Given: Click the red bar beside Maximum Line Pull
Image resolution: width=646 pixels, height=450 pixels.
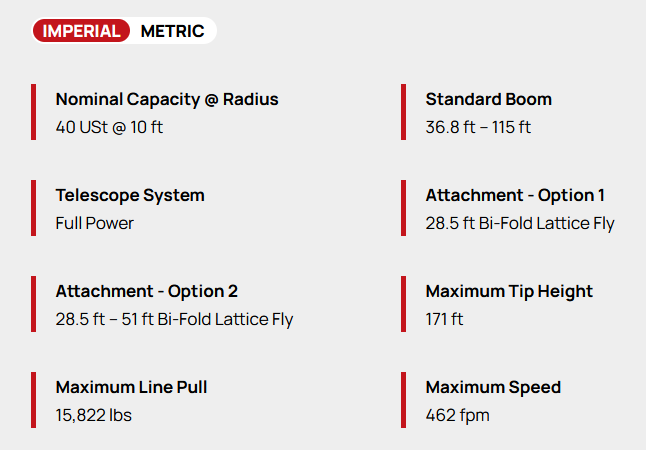Looking at the screenshot, I should click(33, 400).
